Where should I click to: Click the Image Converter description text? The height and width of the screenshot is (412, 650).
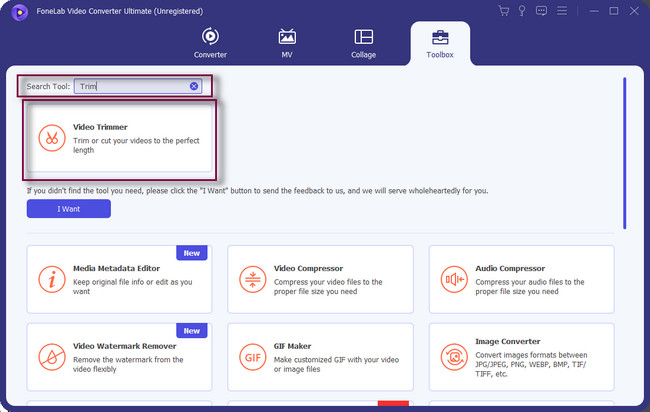[531, 364]
